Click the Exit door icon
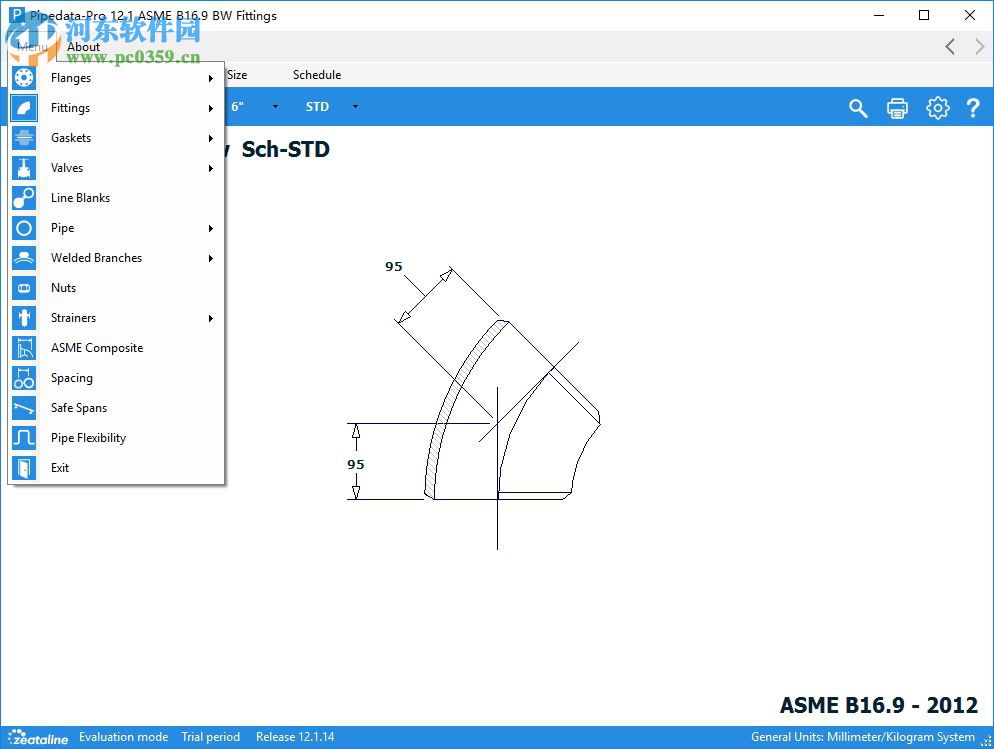Screen dimensions: 994x749 (23, 468)
